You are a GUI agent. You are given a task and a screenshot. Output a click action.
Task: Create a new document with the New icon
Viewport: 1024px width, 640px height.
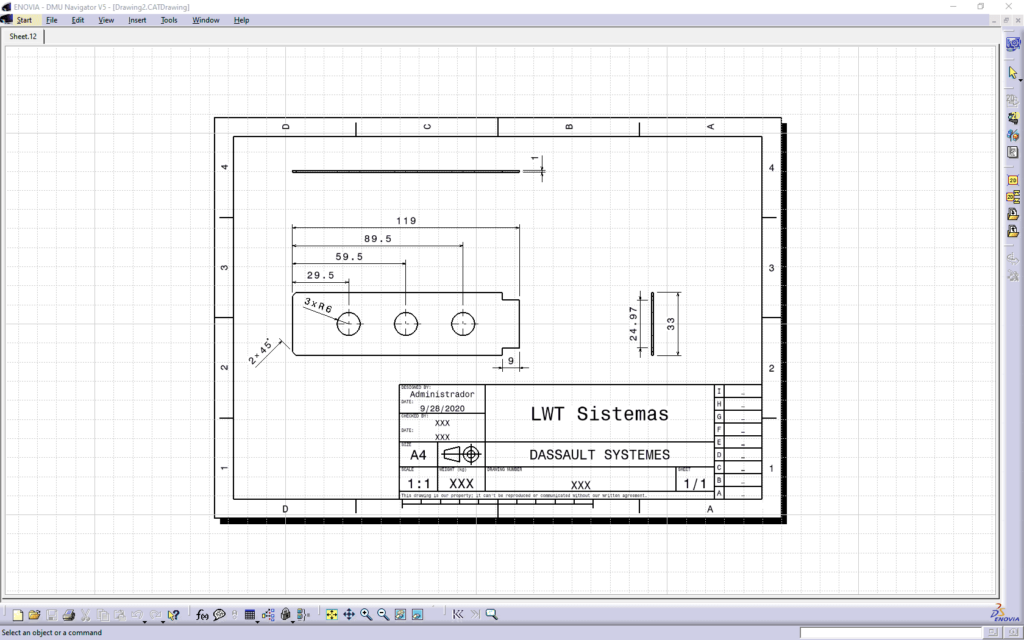(20, 614)
